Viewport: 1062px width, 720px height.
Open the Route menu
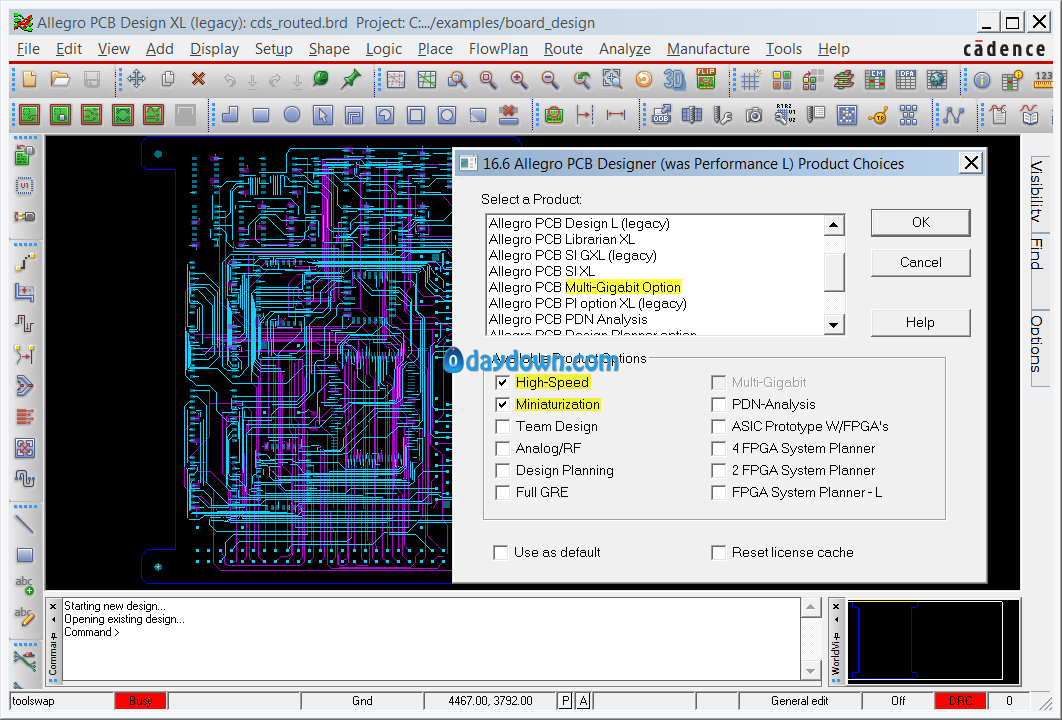563,49
